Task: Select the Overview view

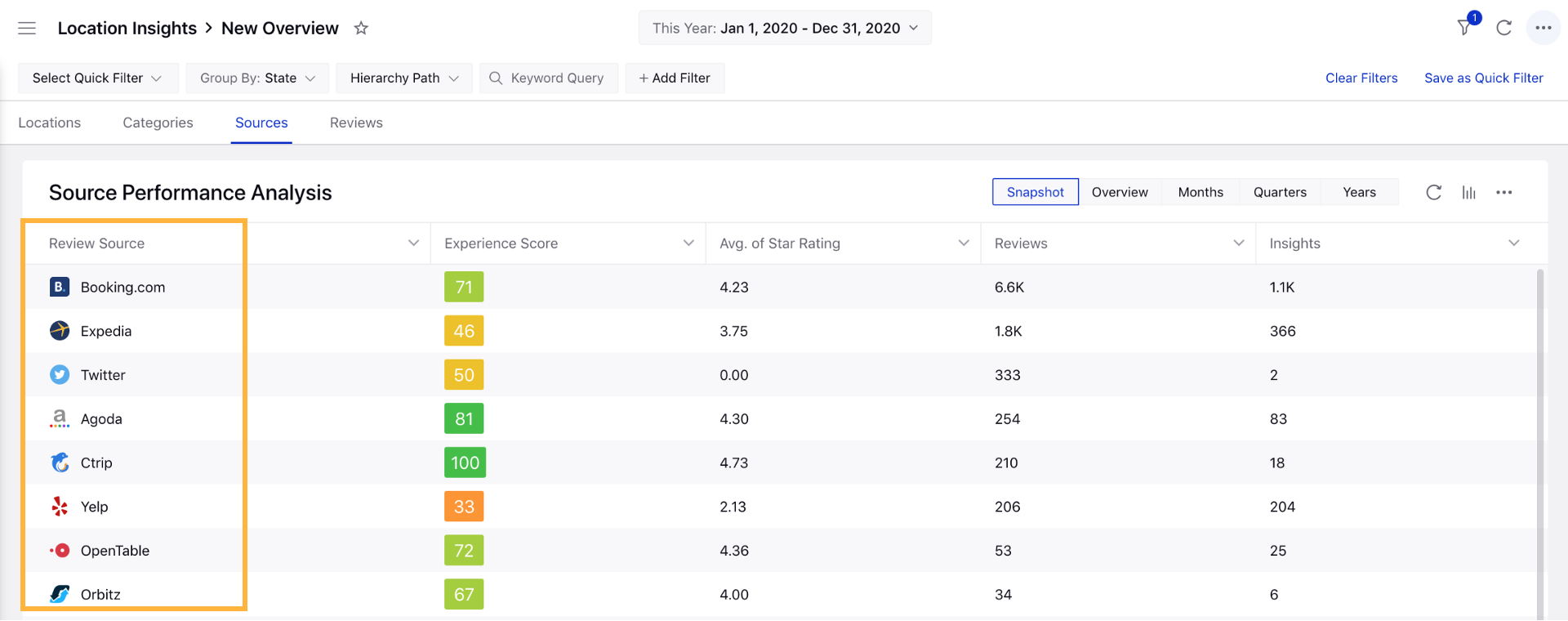Action: 1120,192
